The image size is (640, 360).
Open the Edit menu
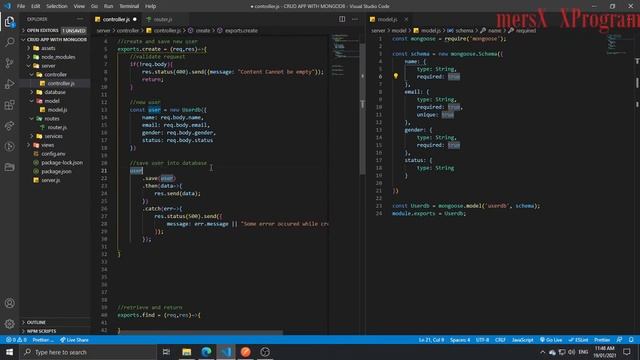(36, 6)
